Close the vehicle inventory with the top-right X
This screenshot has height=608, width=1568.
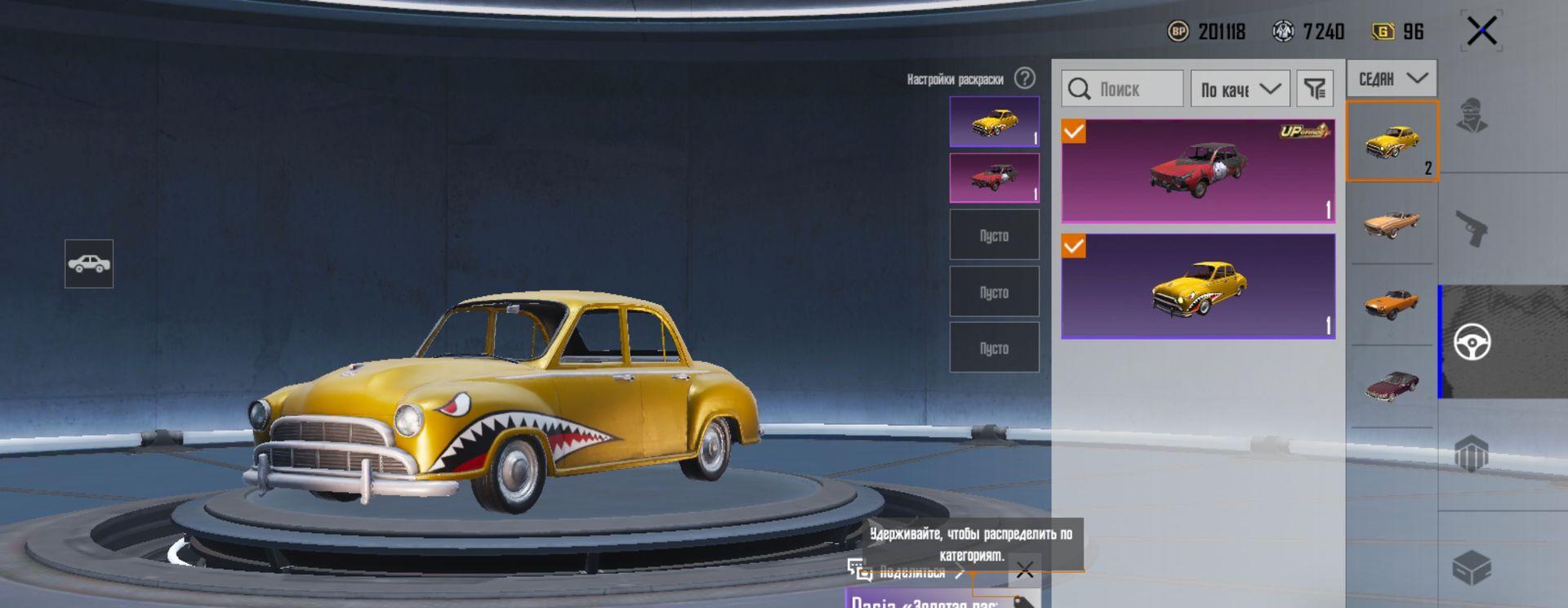pyautogui.click(x=1481, y=31)
